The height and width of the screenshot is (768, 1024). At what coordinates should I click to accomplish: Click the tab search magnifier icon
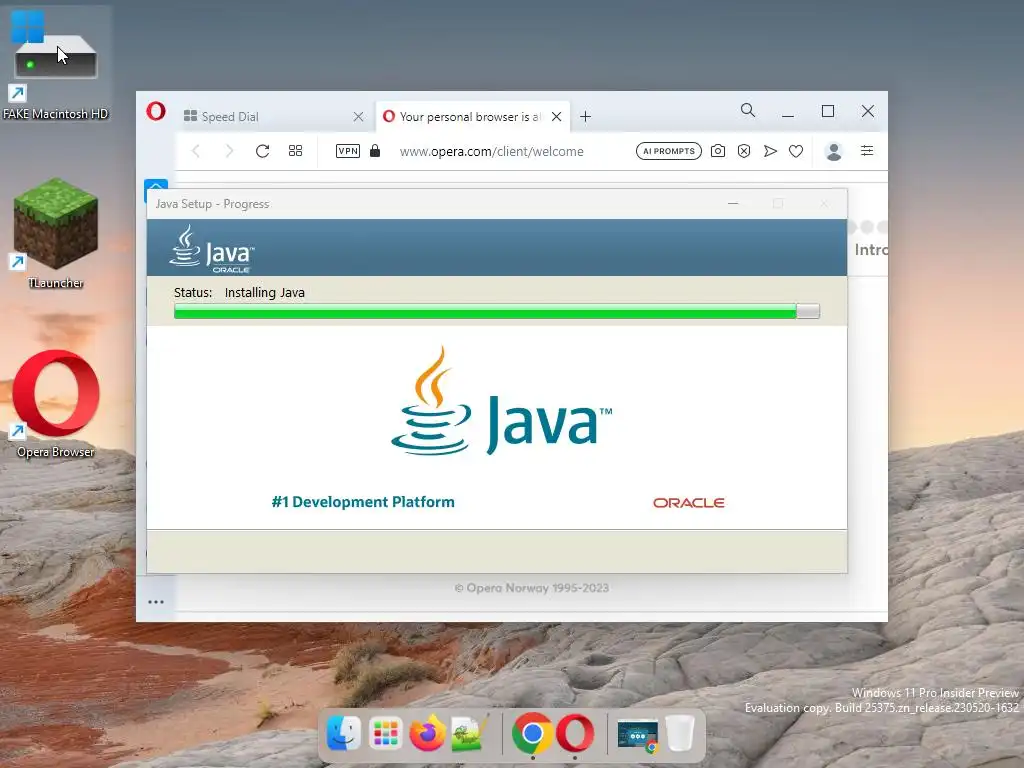click(x=748, y=110)
